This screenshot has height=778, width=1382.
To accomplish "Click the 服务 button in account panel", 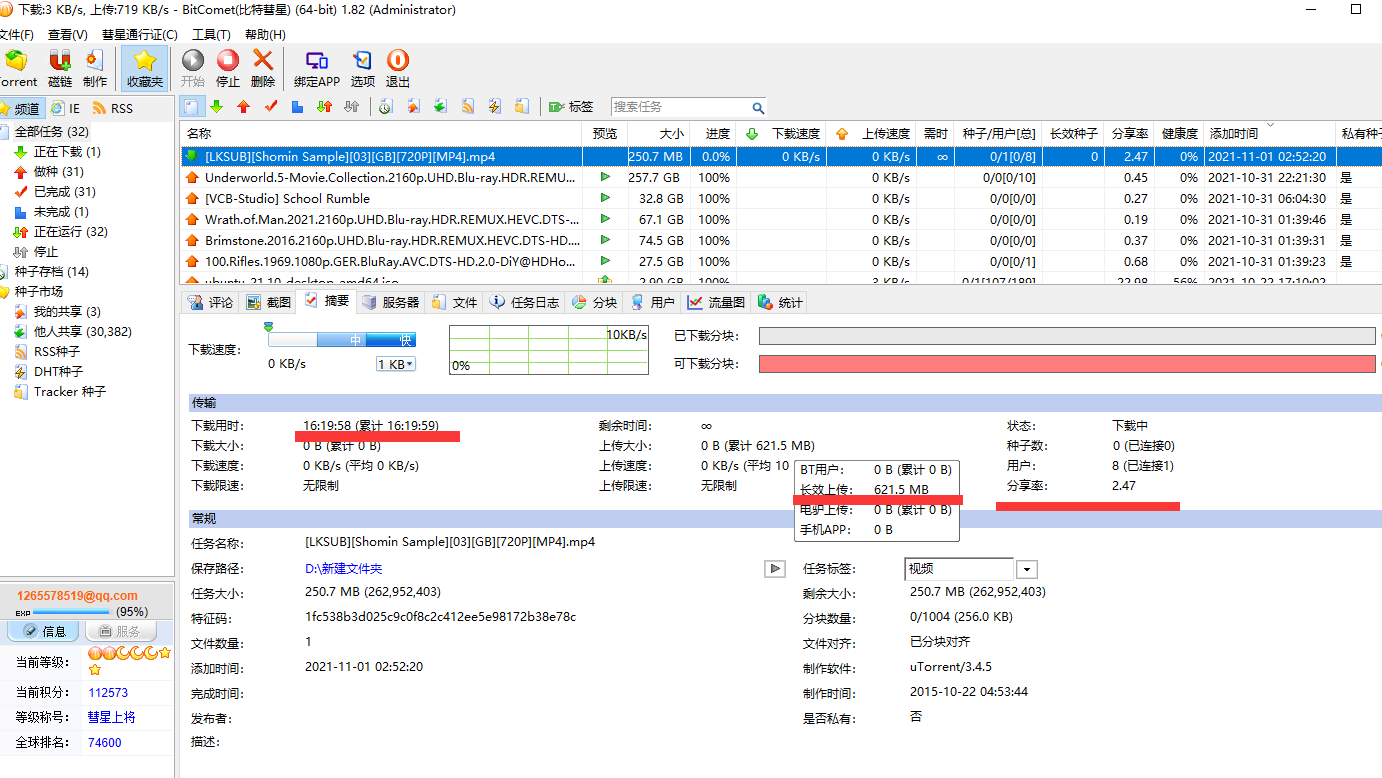I will [120, 631].
